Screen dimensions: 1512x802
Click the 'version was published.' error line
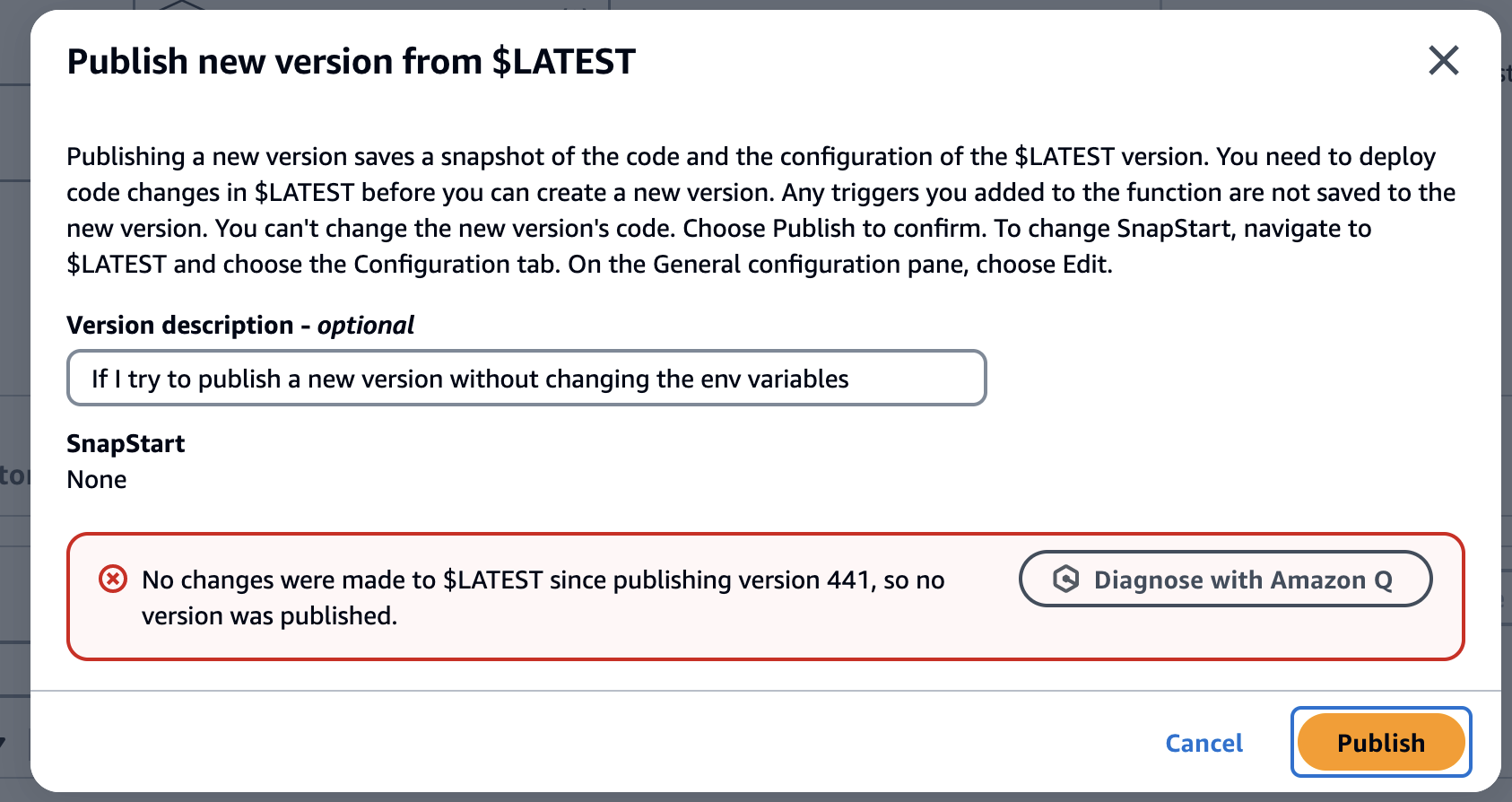pyautogui.click(x=269, y=615)
